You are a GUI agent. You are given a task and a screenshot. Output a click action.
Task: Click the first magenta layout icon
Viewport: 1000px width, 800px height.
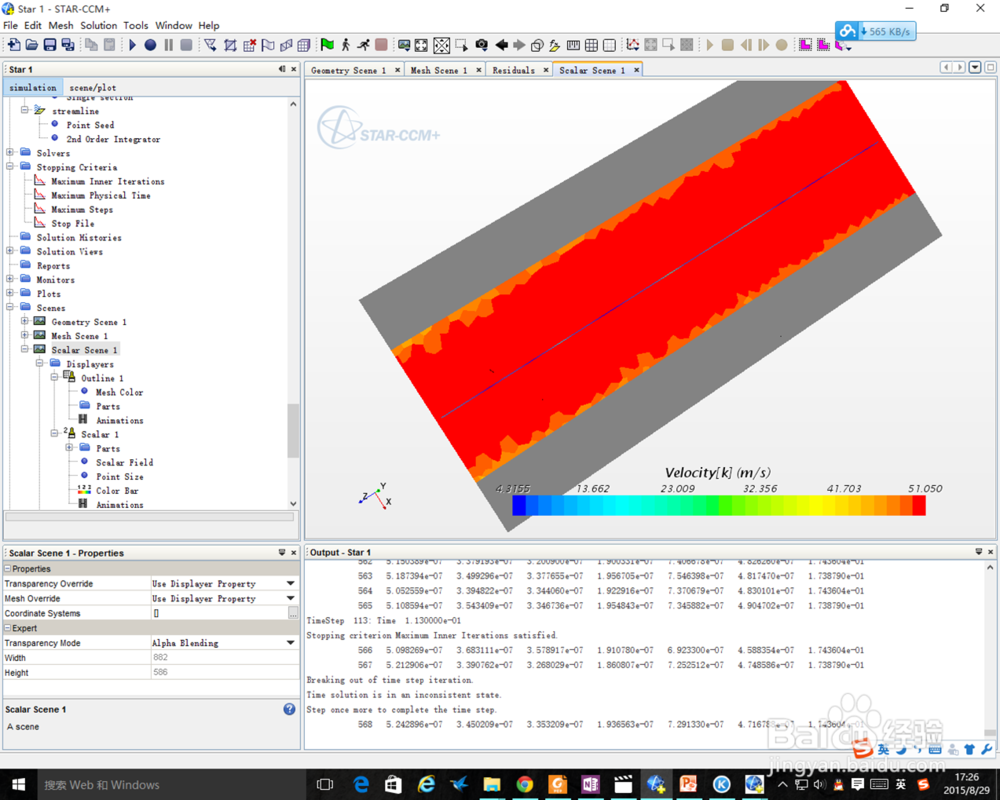pyautogui.click(x=805, y=45)
